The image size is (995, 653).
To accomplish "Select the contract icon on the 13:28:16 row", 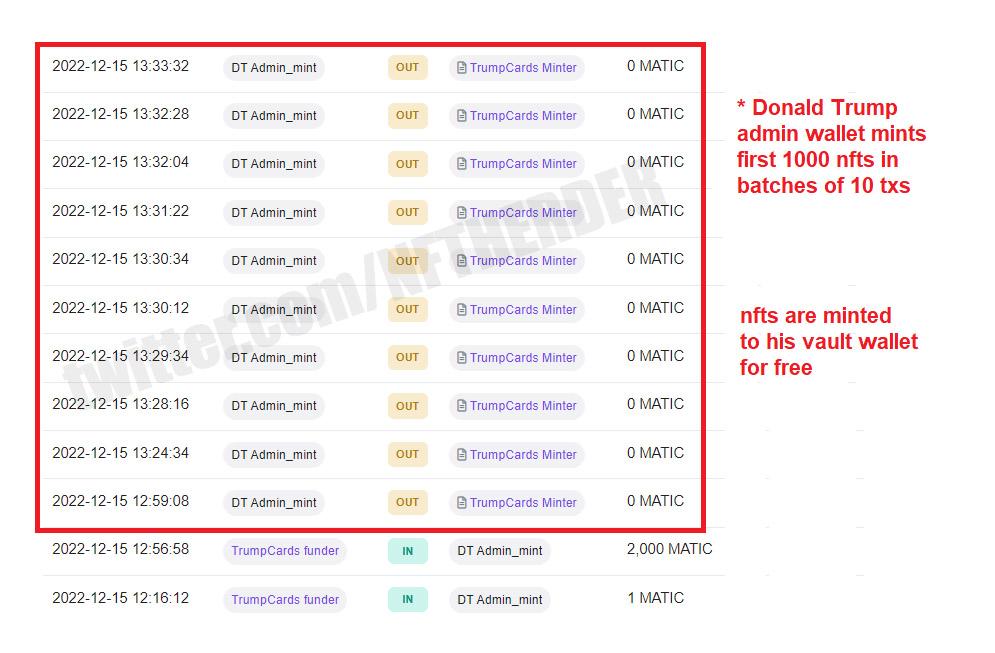I will (460, 405).
